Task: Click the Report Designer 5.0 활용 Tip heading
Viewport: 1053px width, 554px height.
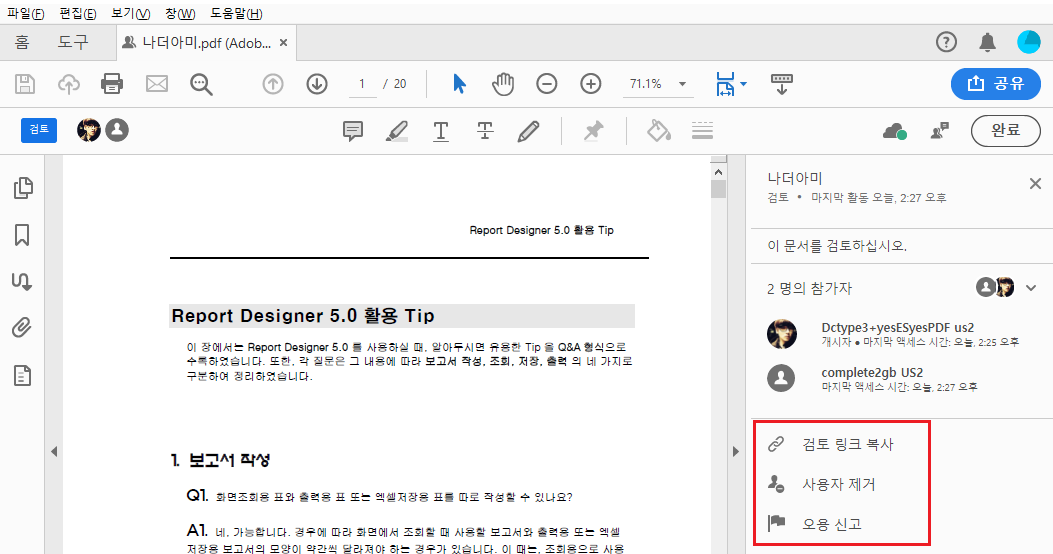Action: [x=303, y=316]
